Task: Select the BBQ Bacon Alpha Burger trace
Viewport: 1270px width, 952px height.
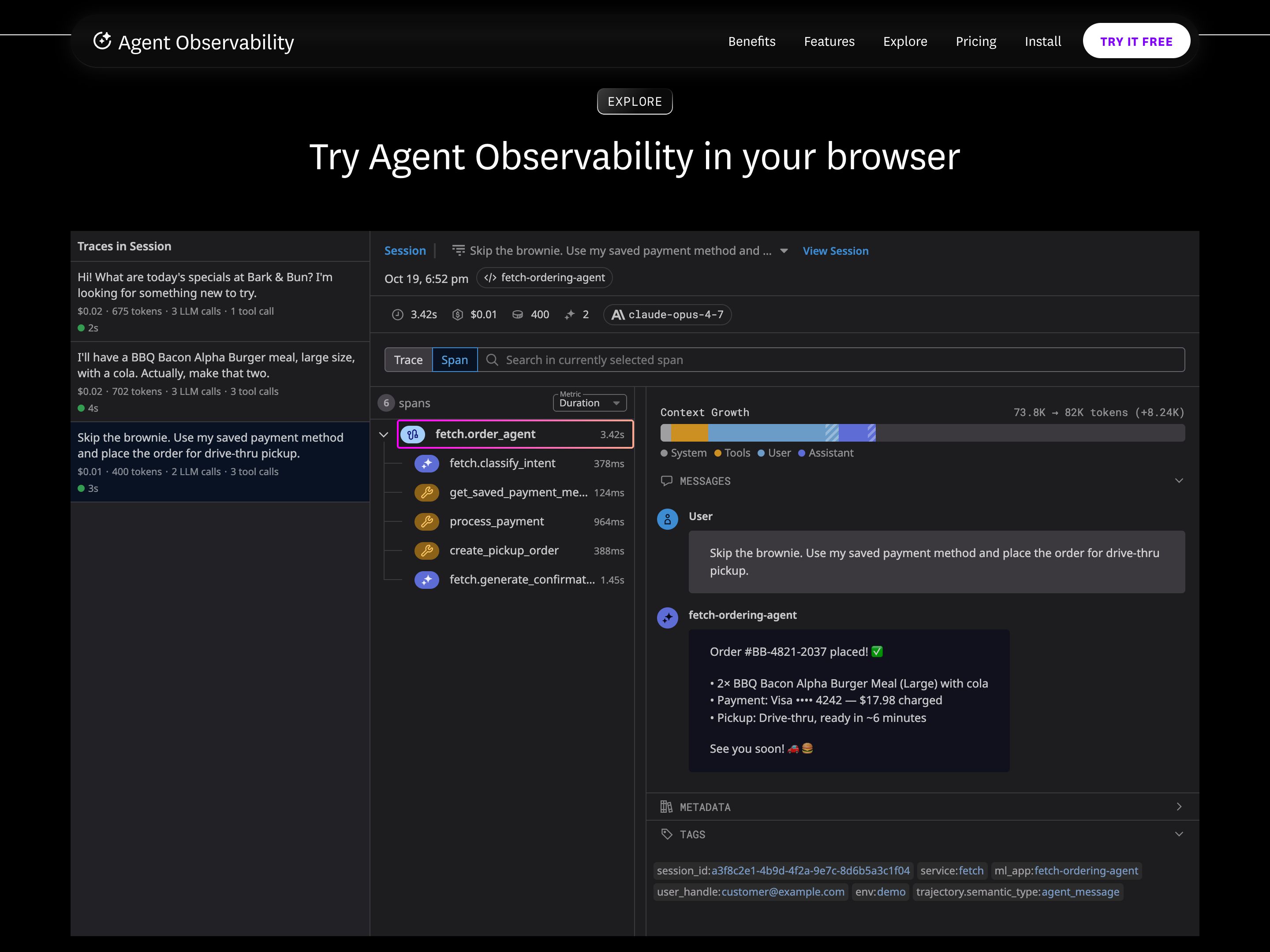Action: click(220, 382)
